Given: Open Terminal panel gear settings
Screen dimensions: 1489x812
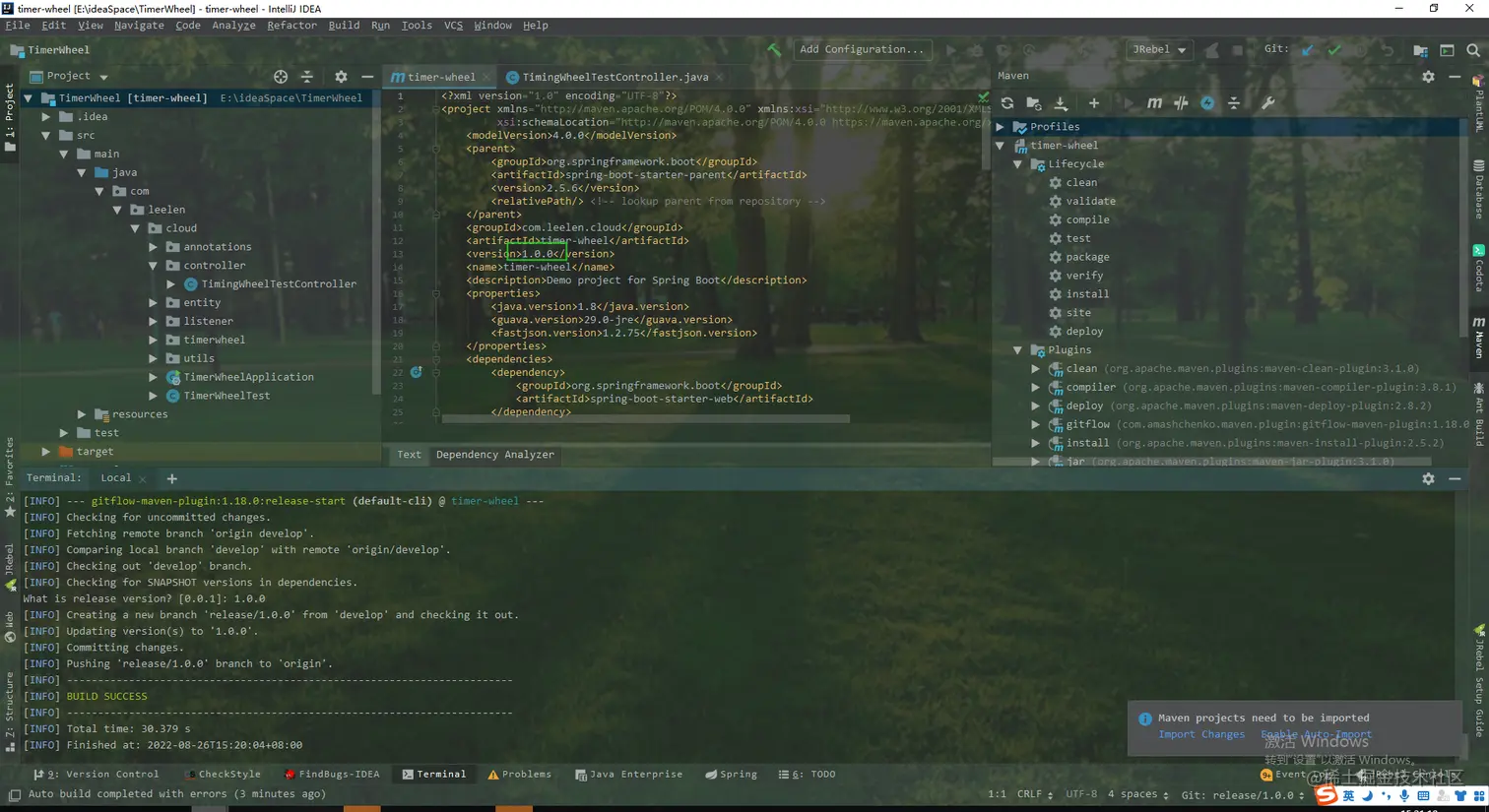Looking at the screenshot, I should point(1428,479).
